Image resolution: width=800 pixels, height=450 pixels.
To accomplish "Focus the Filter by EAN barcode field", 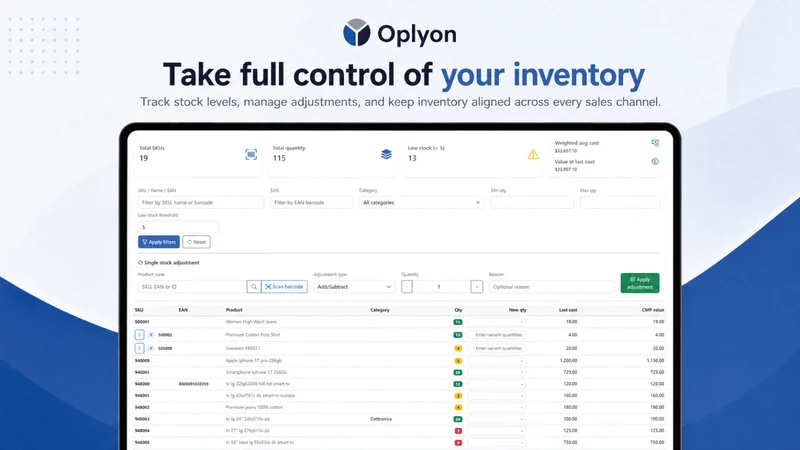I will tap(311, 203).
